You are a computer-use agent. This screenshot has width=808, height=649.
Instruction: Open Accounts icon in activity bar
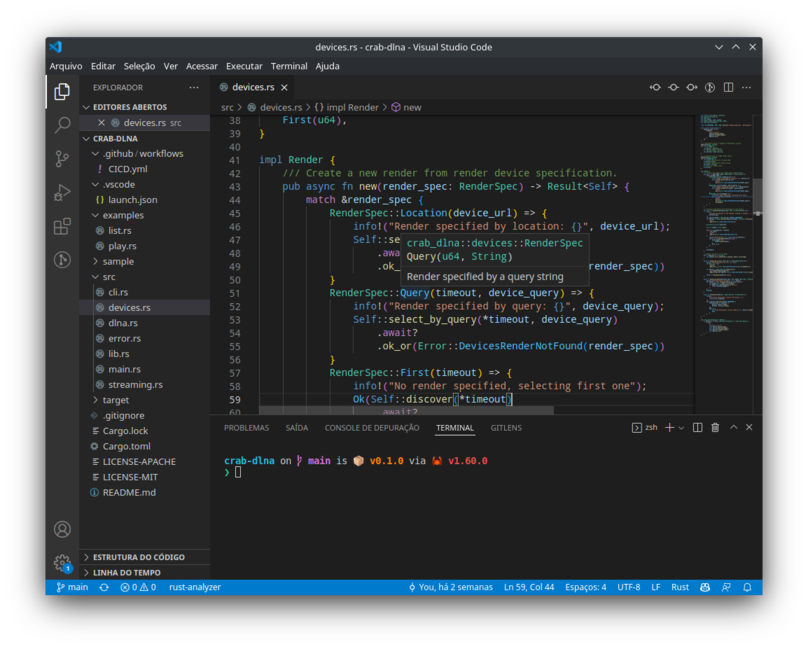(x=62, y=529)
